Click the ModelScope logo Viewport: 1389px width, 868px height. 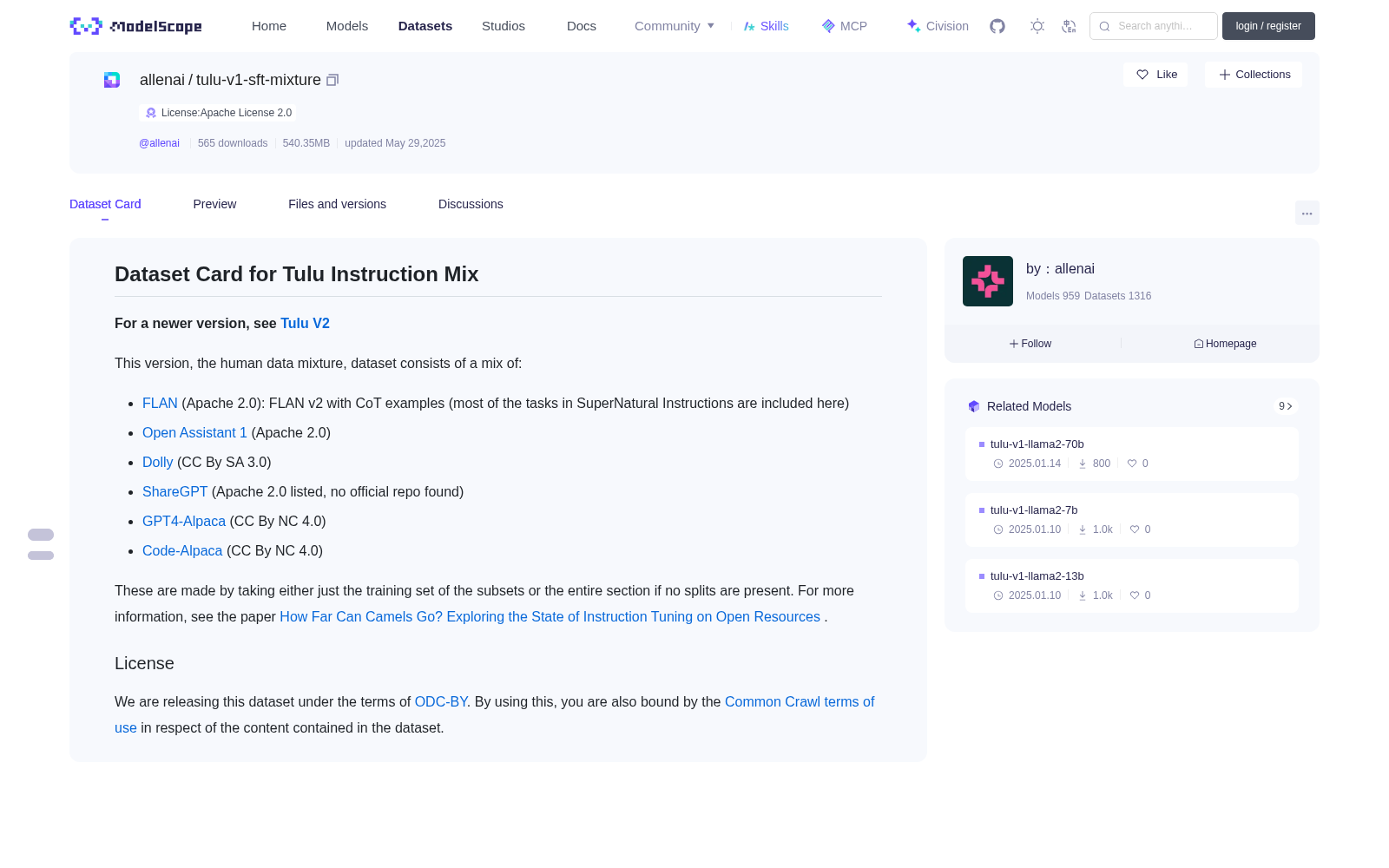tap(135, 26)
